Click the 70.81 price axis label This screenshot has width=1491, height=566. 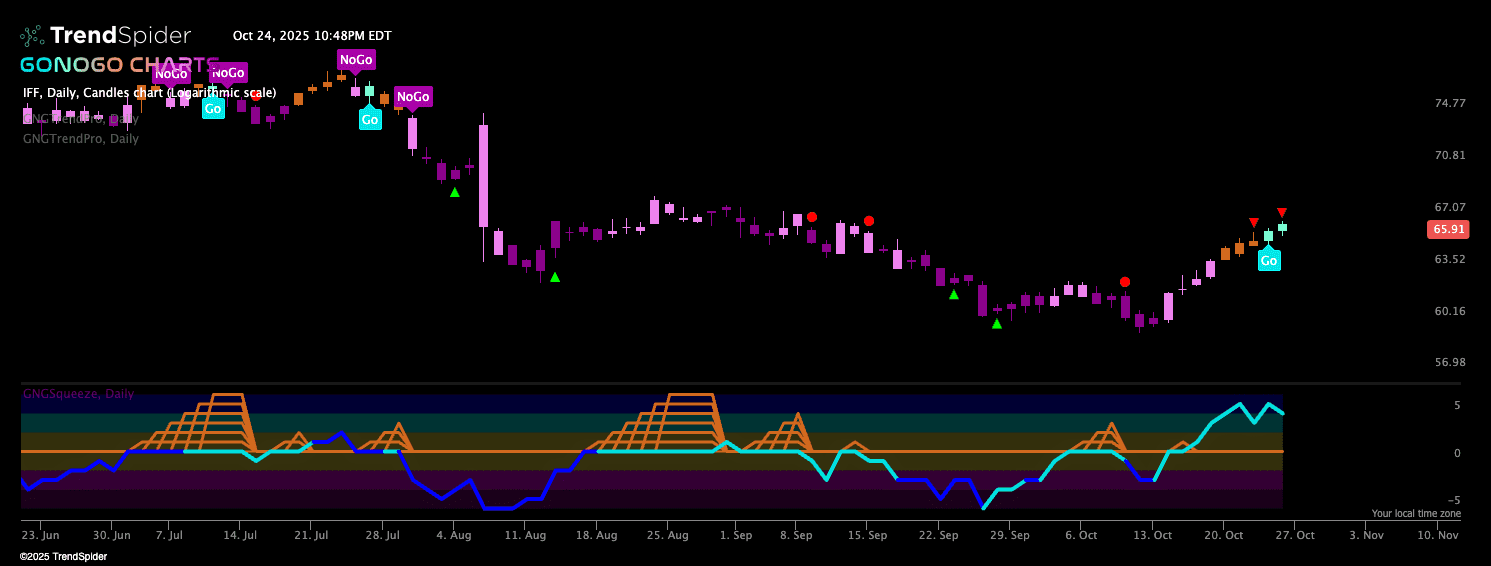click(1450, 155)
